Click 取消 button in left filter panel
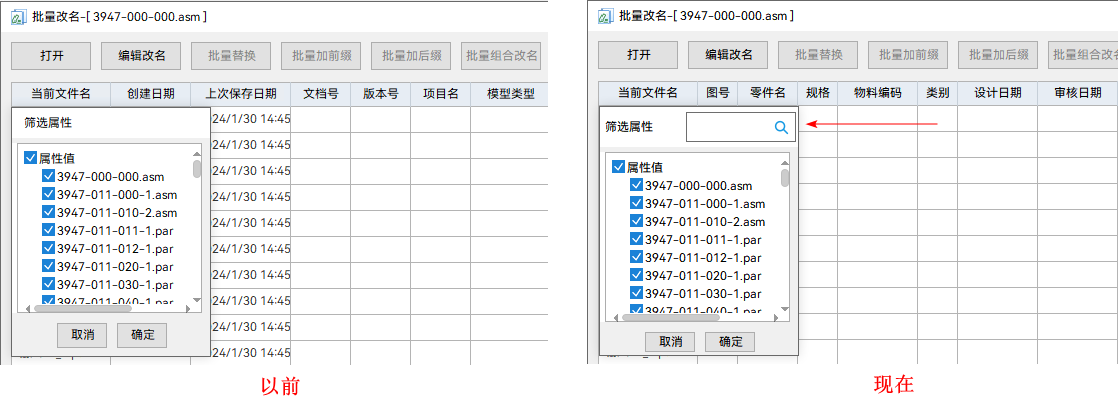Viewport: 1118px width, 396px height. [82, 334]
